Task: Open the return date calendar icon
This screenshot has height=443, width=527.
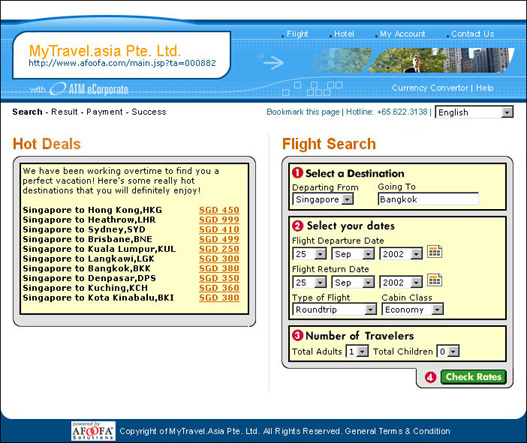Action: (435, 280)
